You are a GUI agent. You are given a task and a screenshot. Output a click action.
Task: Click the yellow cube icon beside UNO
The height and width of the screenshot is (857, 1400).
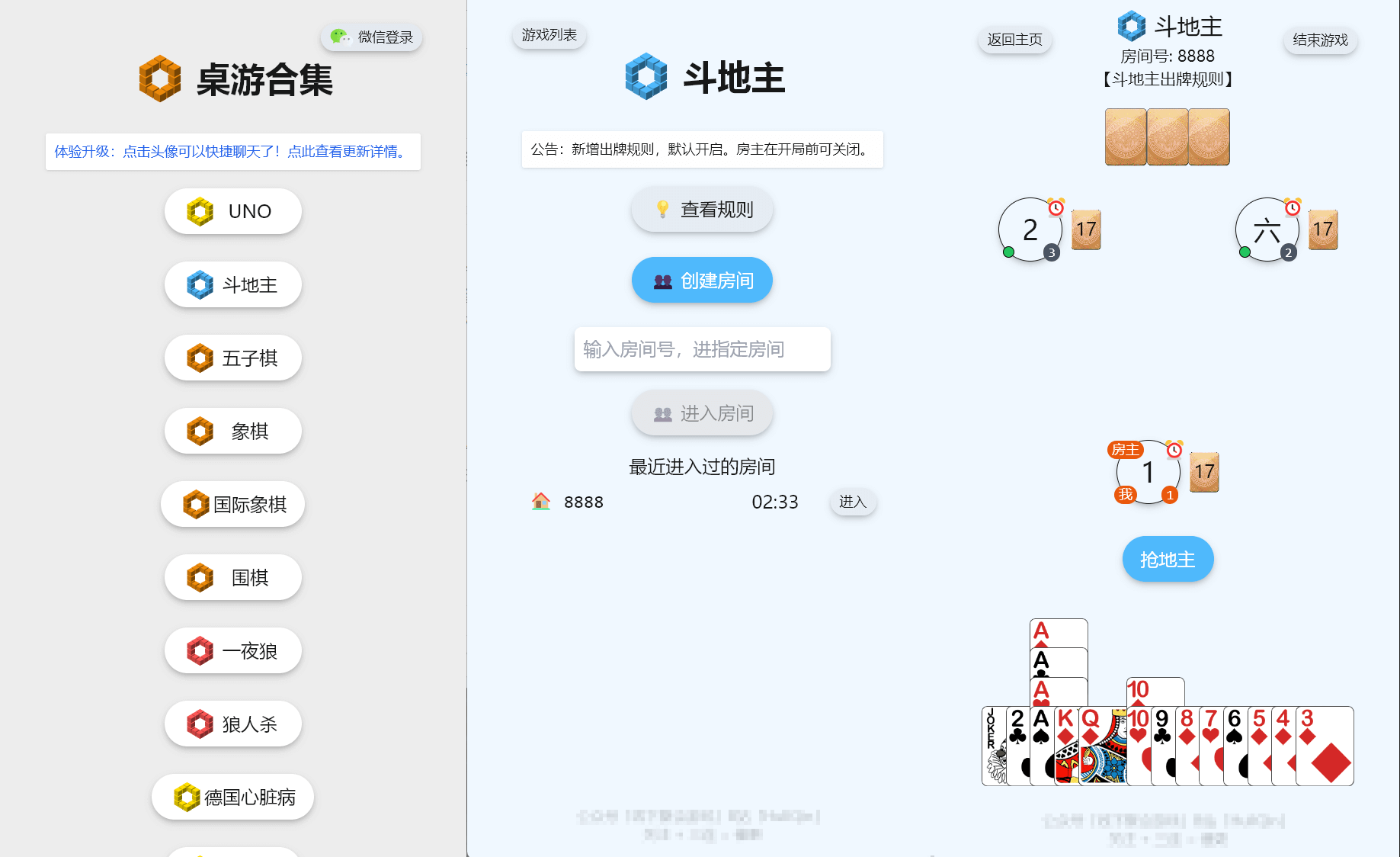pyautogui.click(x=200, y=211)
